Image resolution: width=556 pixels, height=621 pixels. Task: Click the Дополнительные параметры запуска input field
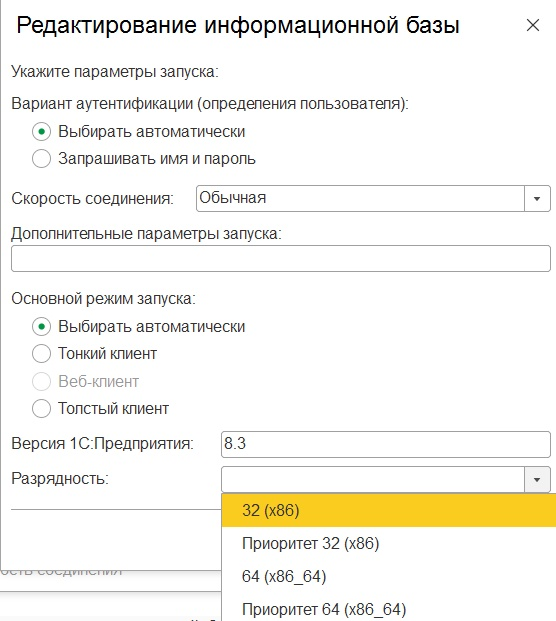tap(281, 259)
